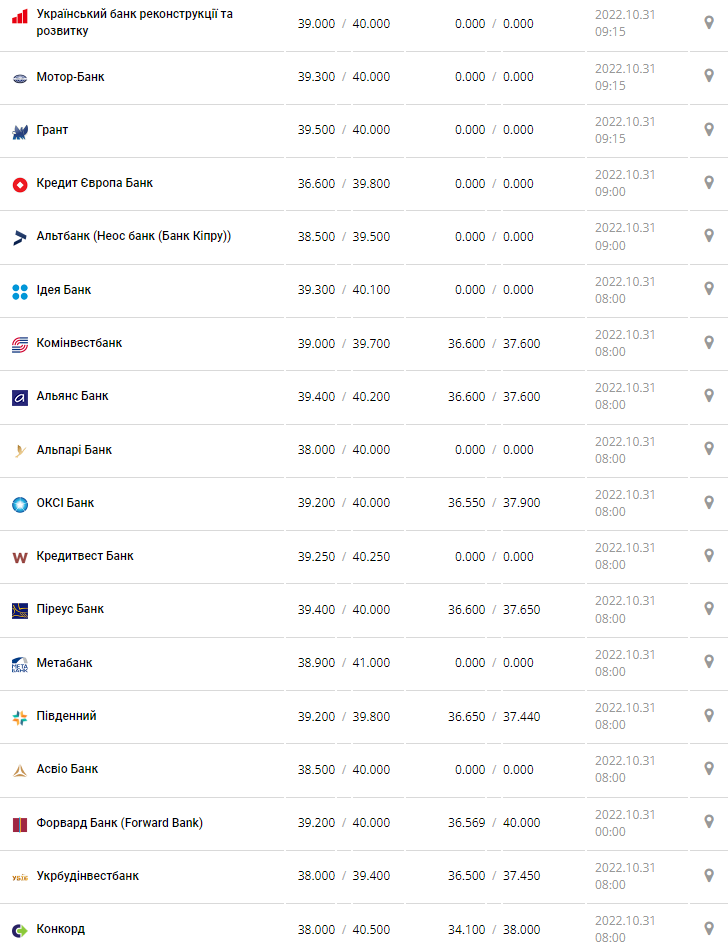Image resolution: width=728 pixels, height=952 pixels.
Task: Open the Альпарі Банк link
Action: [x=74, y=450]
